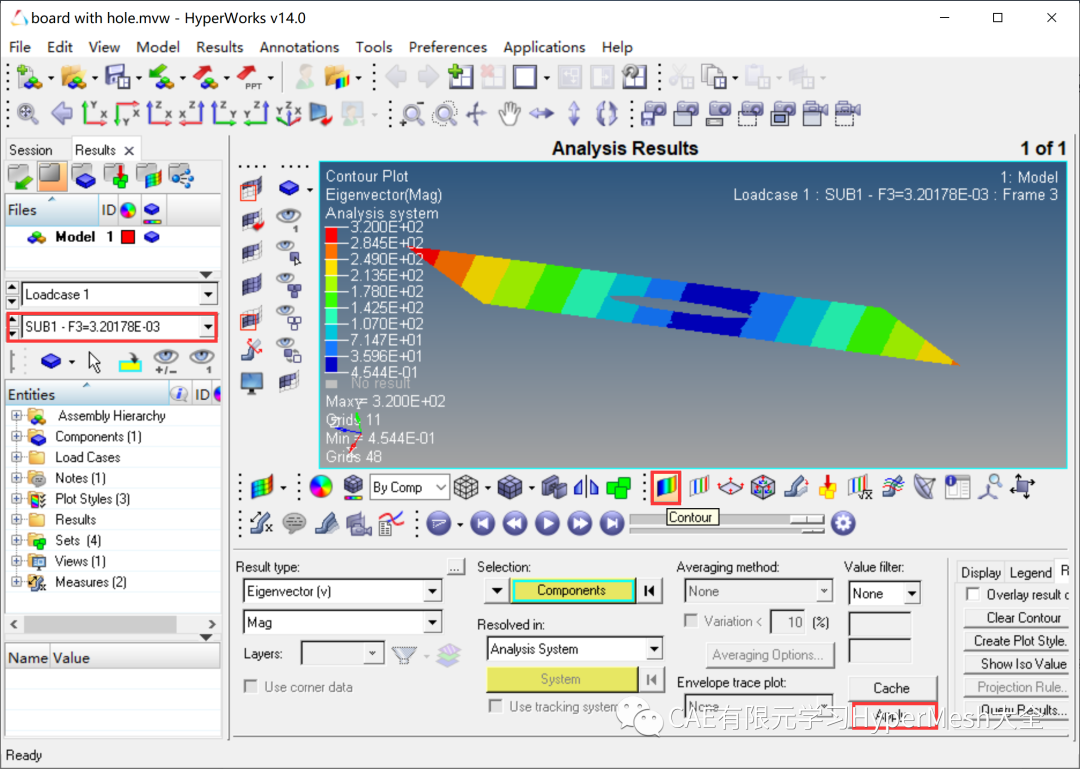
Task: Enable the Use corner data checkbox
Action: click(x=251, y=687)
